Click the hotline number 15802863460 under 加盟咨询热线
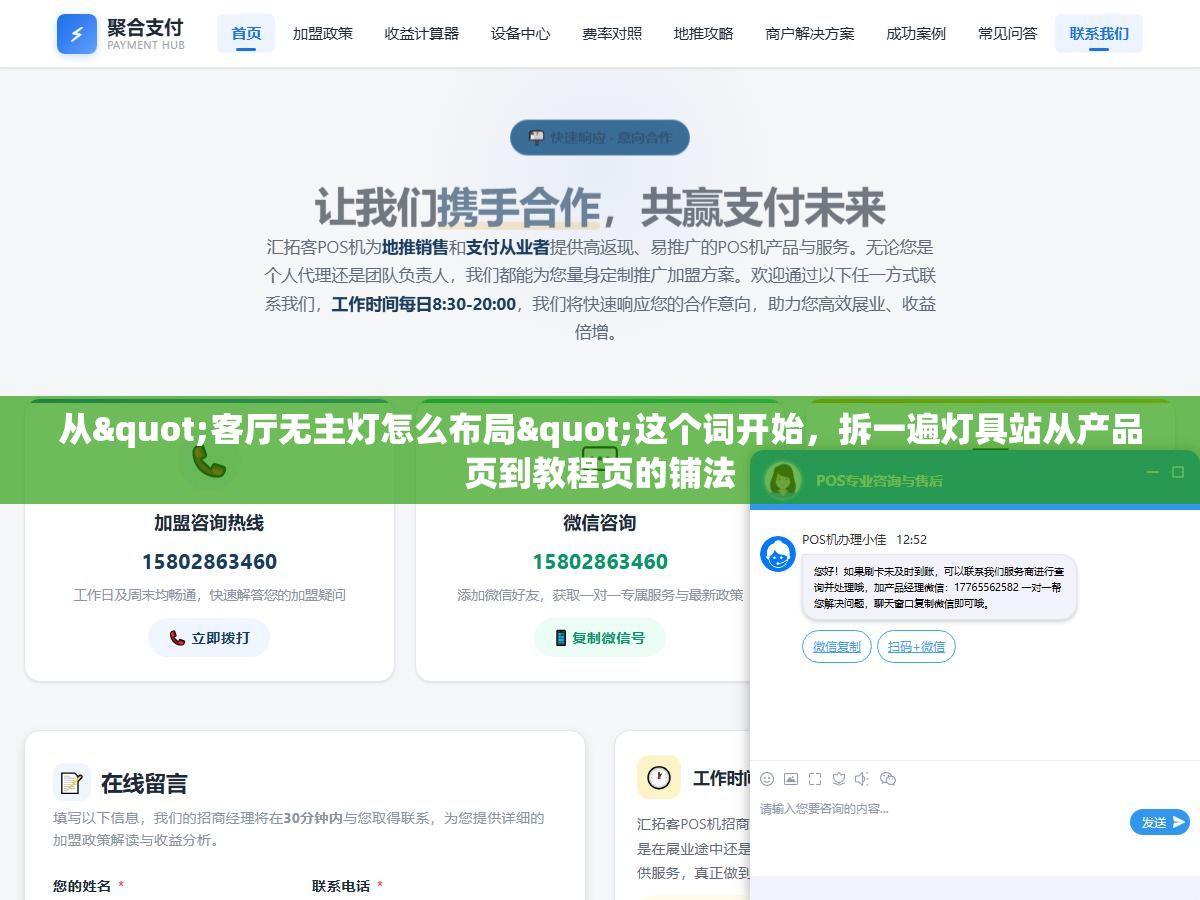Viewport: 1200px width, 900px height. tap(209, 561)
